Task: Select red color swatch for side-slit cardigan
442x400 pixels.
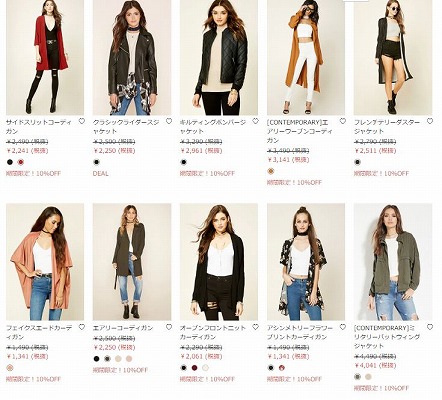Action: [x=21, y=162]
